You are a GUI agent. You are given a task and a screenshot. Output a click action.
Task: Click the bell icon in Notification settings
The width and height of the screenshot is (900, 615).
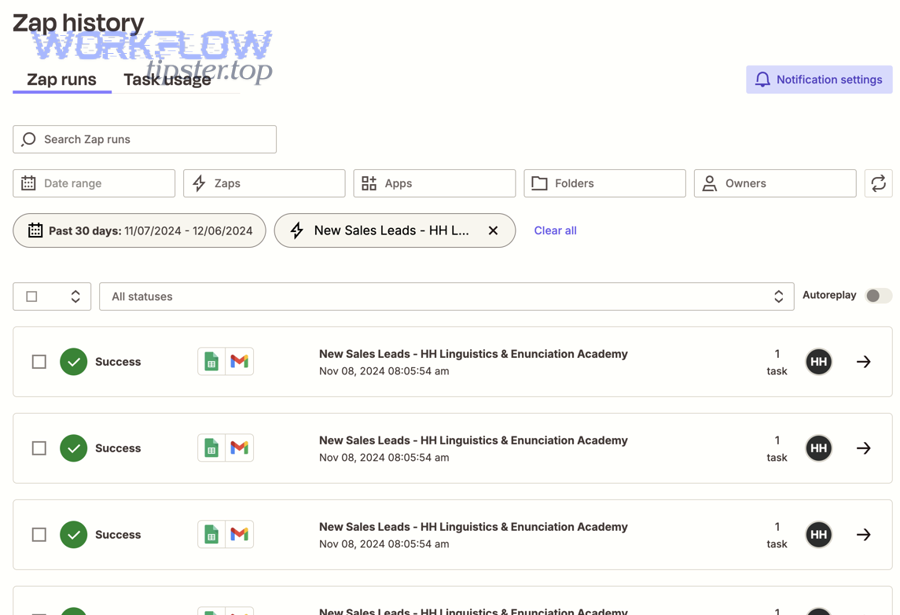(x=762, y=79)
